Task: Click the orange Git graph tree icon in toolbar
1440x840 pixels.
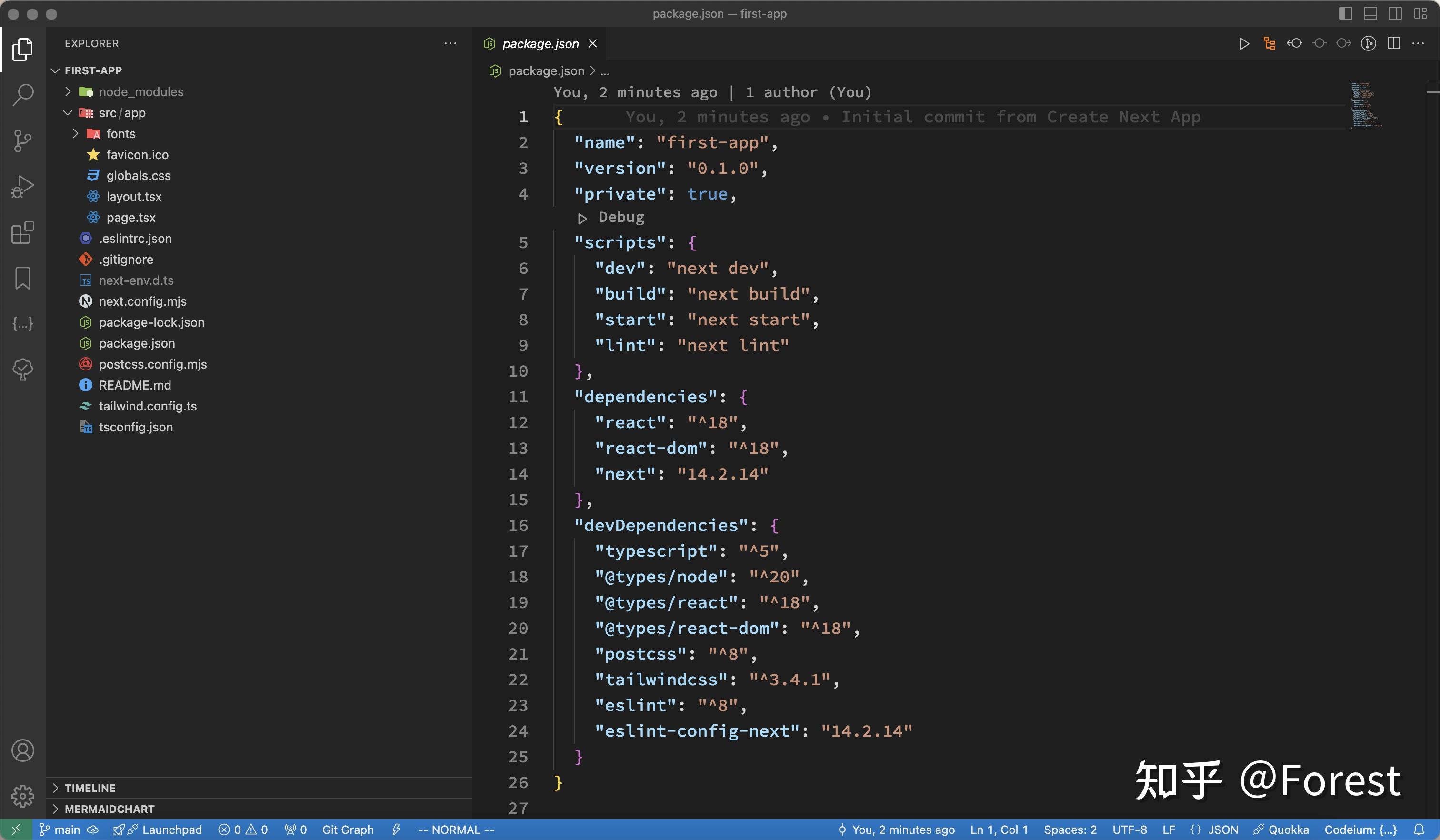Action: pyautogui.click(x=1269, y=43)
